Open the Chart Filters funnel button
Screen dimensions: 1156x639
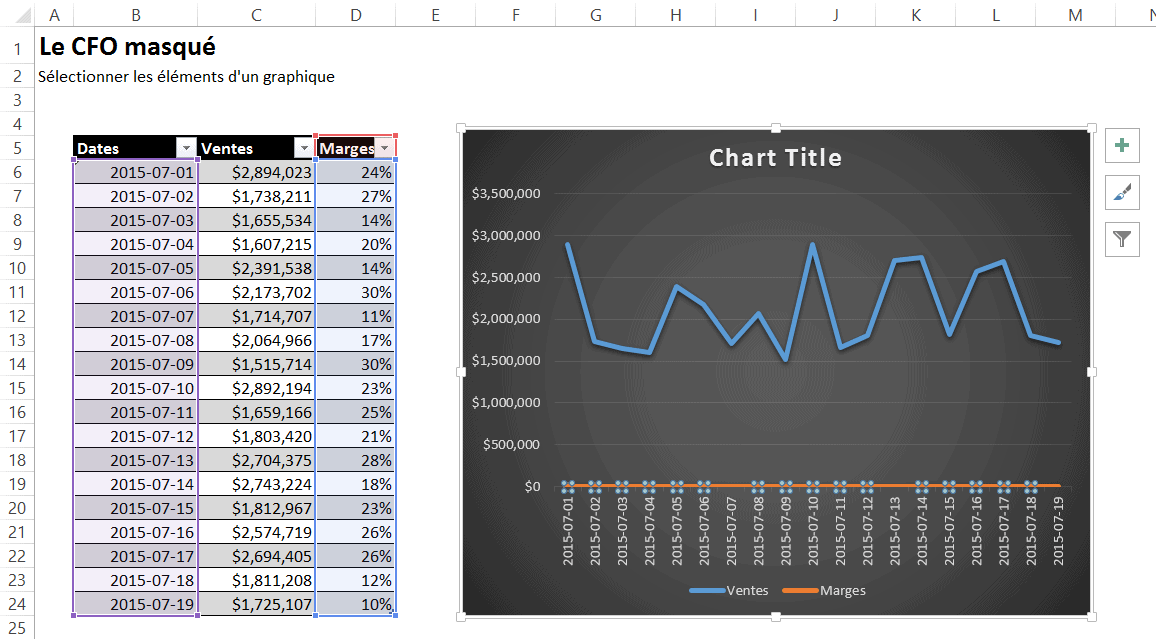(1122, 239)
